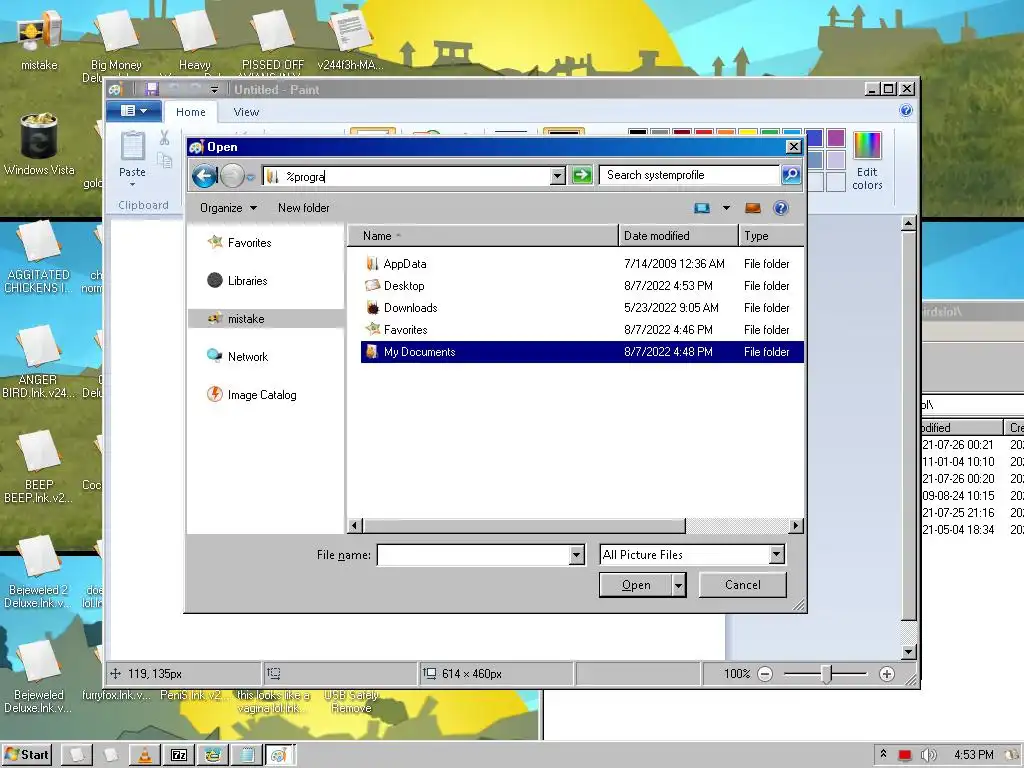This screenshot has width=1024, height=768.
Task: Open 7z from the taskbar
Action: [x=179, y=755]
